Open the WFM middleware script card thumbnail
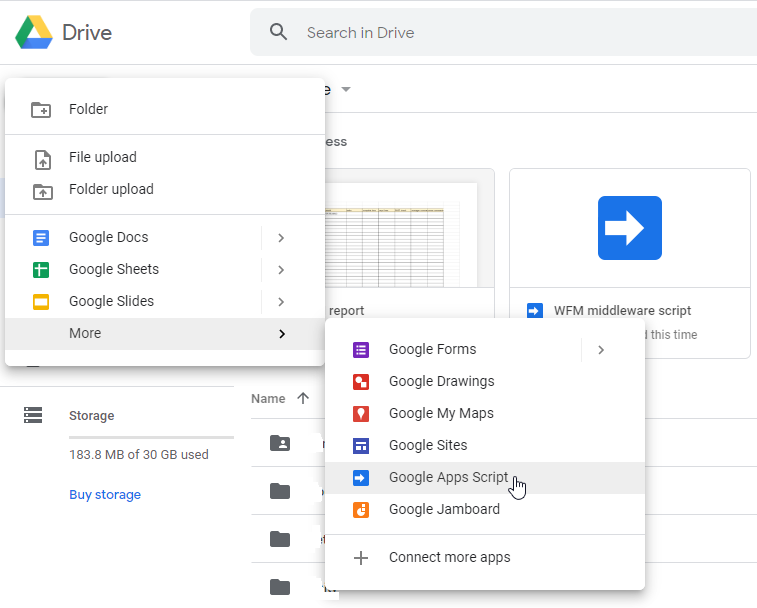This screenshot has height=608, width=757. click(630, 228)
